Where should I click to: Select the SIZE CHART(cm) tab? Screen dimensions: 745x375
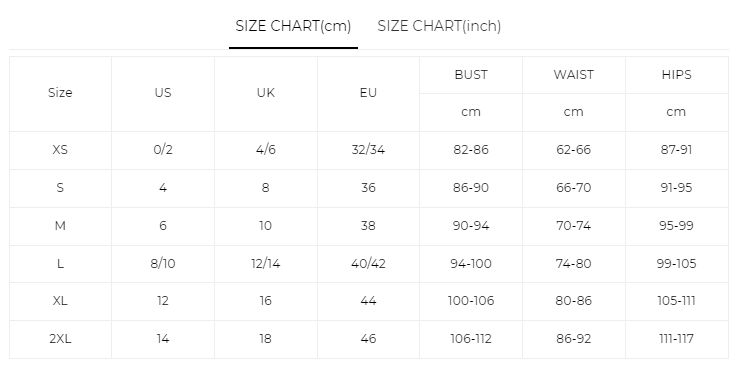click(293, 26)
